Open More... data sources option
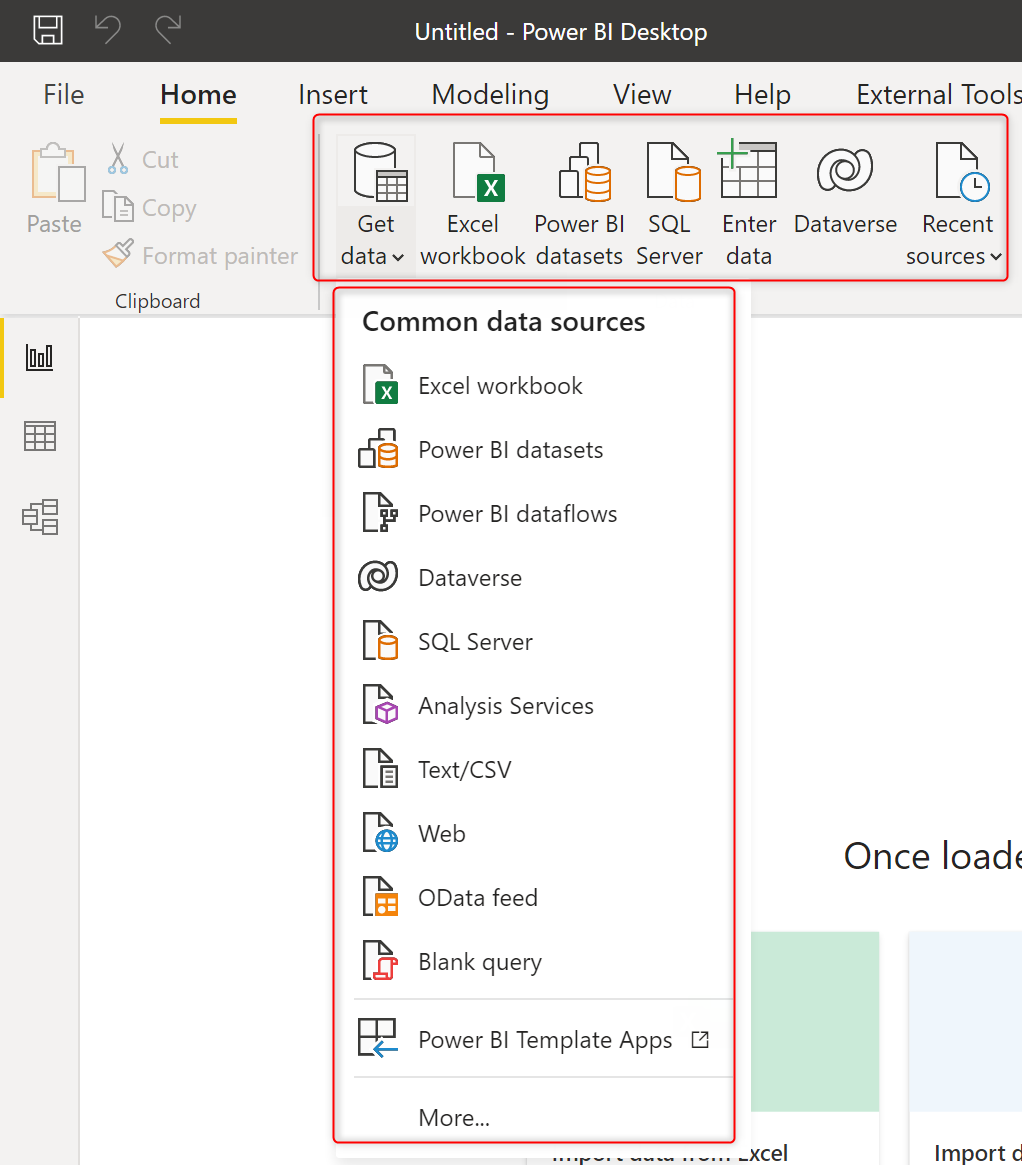The image size is (1022, 1165). pos(454,1117)
